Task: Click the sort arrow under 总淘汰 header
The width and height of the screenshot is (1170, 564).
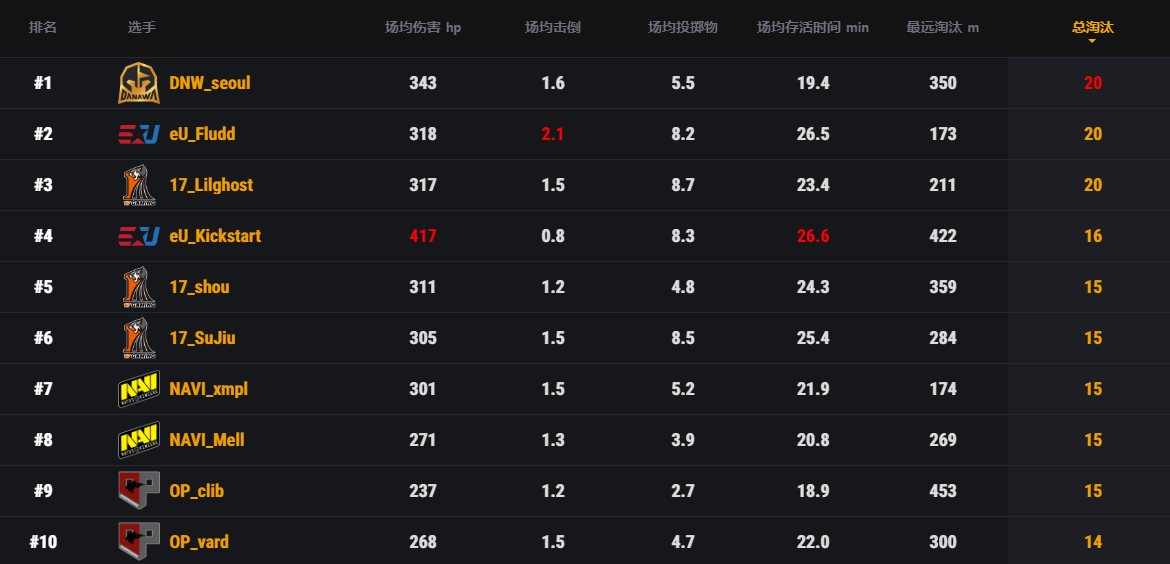Action: click(1092, 41)
